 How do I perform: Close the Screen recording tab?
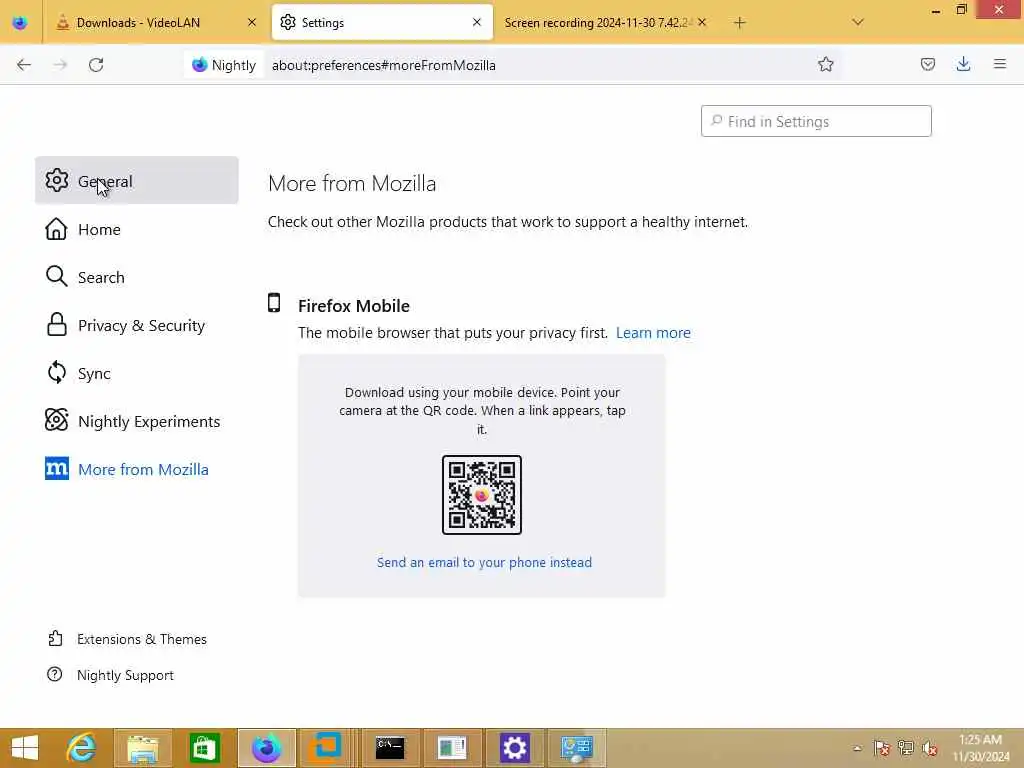pos(702,23)
